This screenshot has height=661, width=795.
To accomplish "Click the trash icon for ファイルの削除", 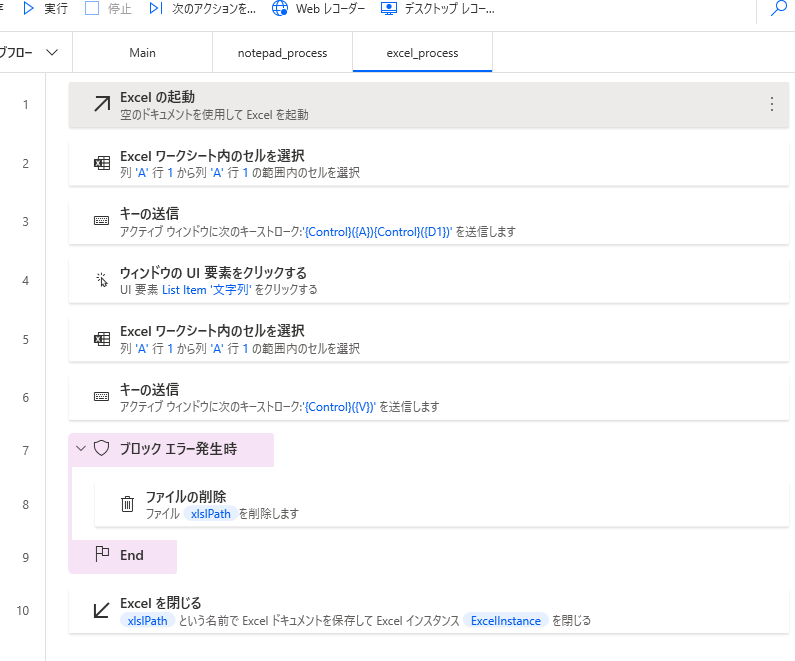I will pos(127,504).
